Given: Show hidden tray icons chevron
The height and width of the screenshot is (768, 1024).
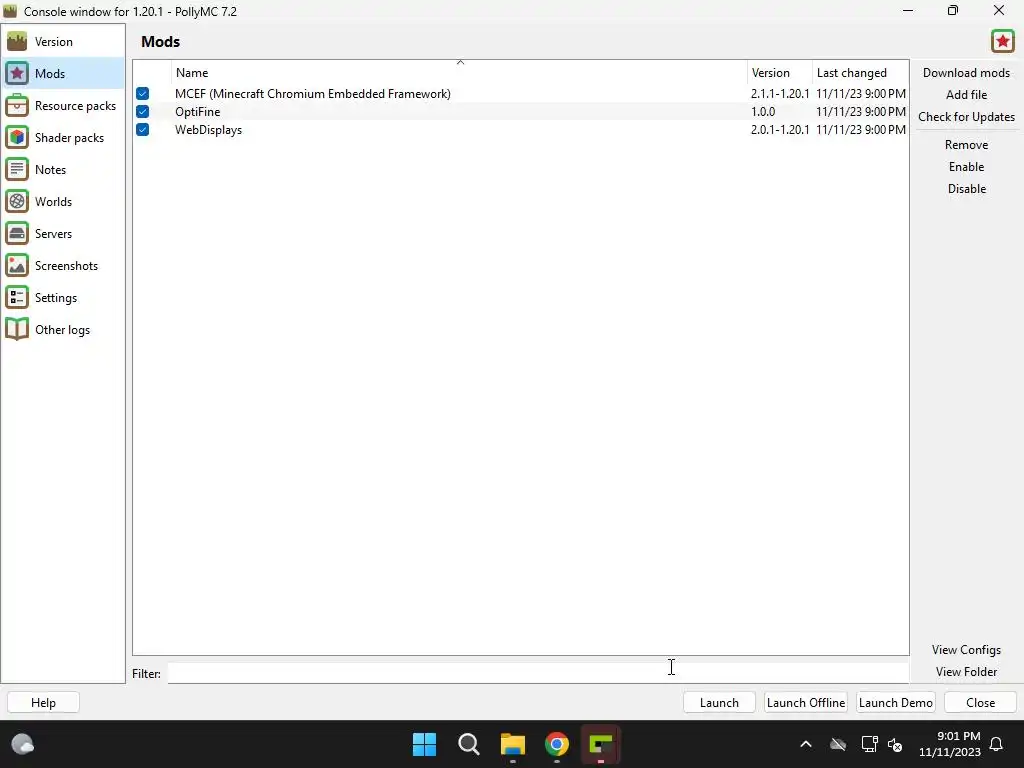Looking at the screenshot, I should (806, 744).
